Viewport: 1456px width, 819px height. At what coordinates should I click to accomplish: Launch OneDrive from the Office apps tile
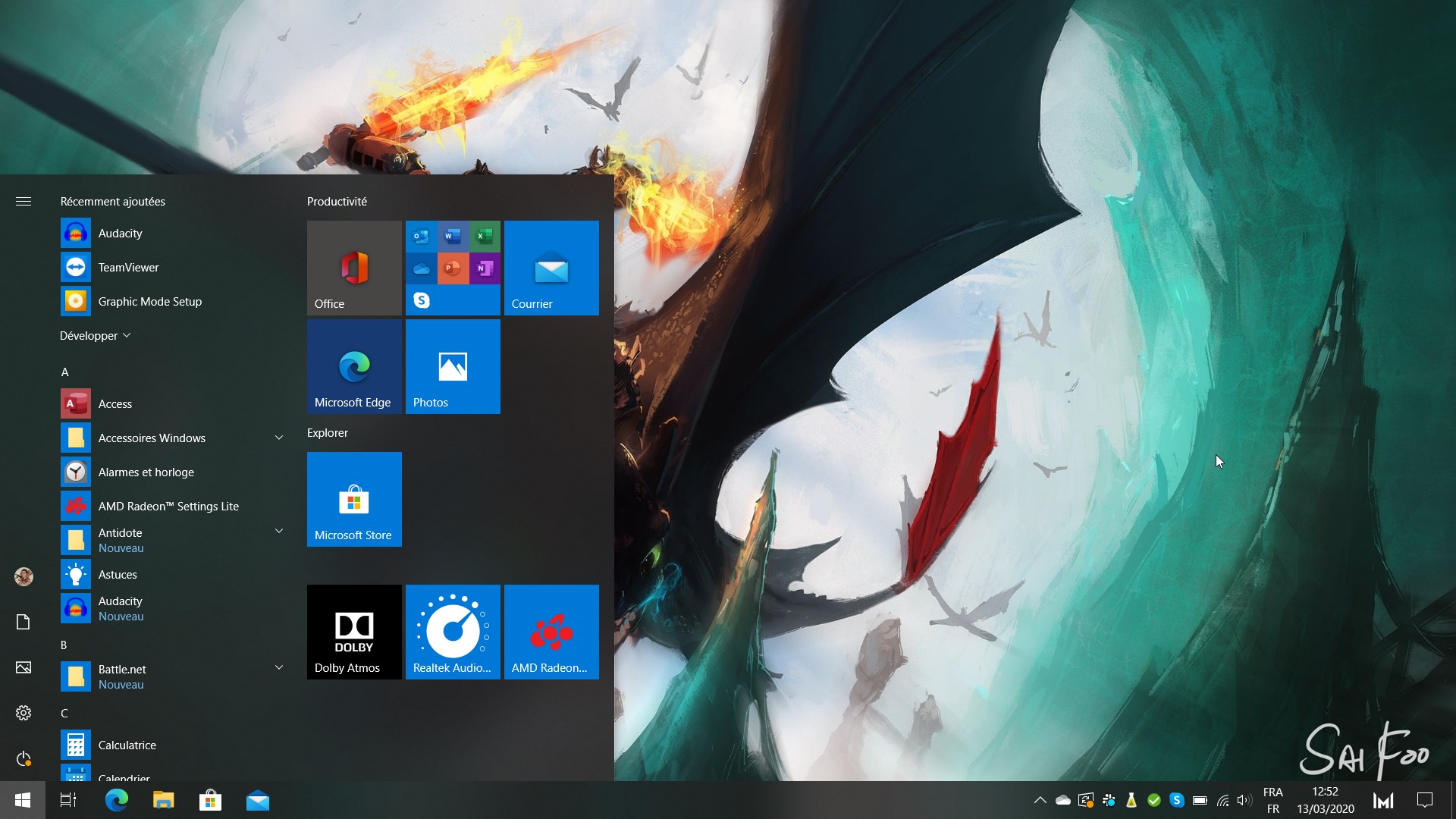[x=421, y=268]
